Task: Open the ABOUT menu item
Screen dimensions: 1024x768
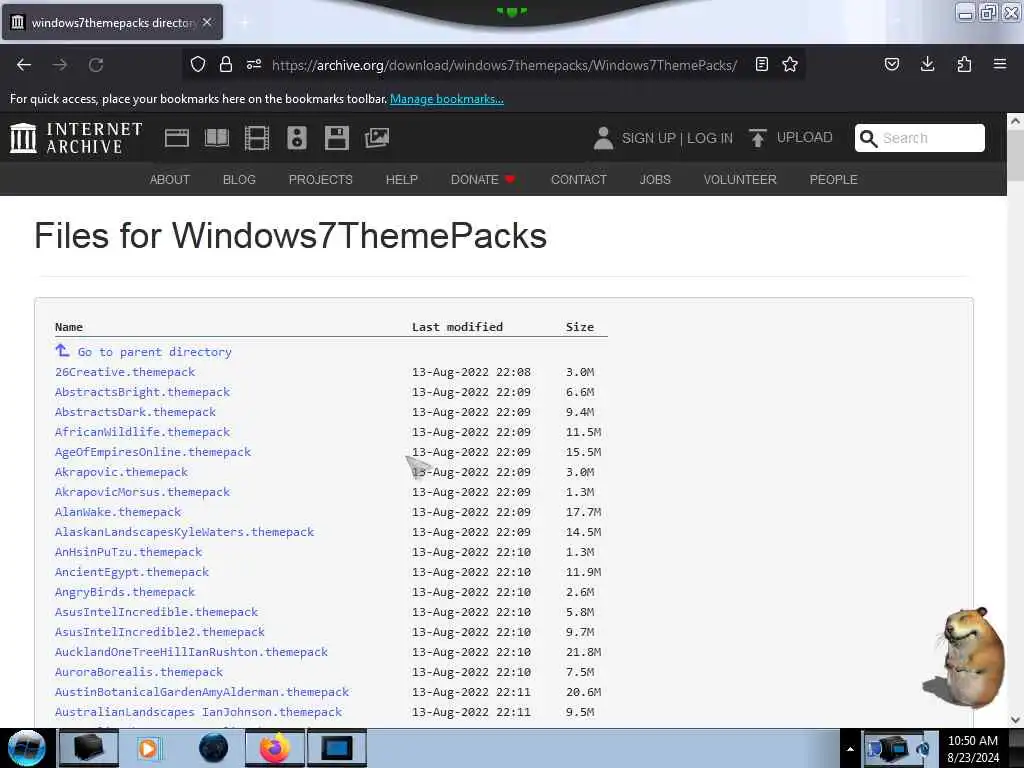Action: [x=170, y=180]
